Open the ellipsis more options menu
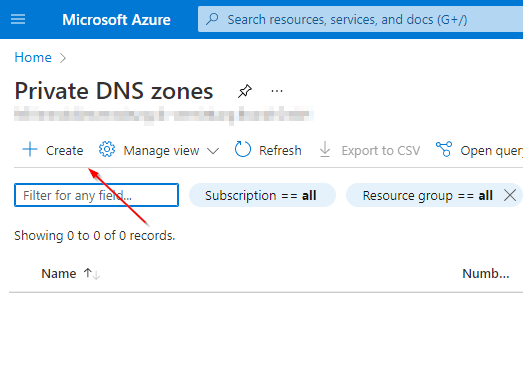Image resolution: width=523 pixels, height=377 pixels. (x=277, y=91)
